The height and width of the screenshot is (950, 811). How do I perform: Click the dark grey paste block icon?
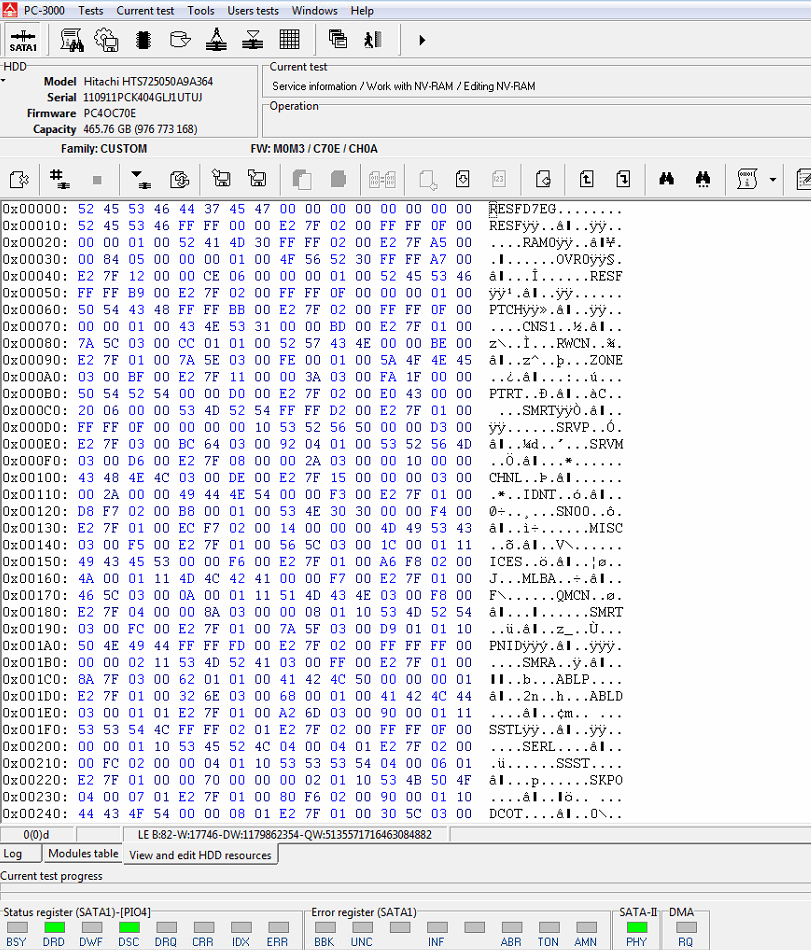click(339, 179)
